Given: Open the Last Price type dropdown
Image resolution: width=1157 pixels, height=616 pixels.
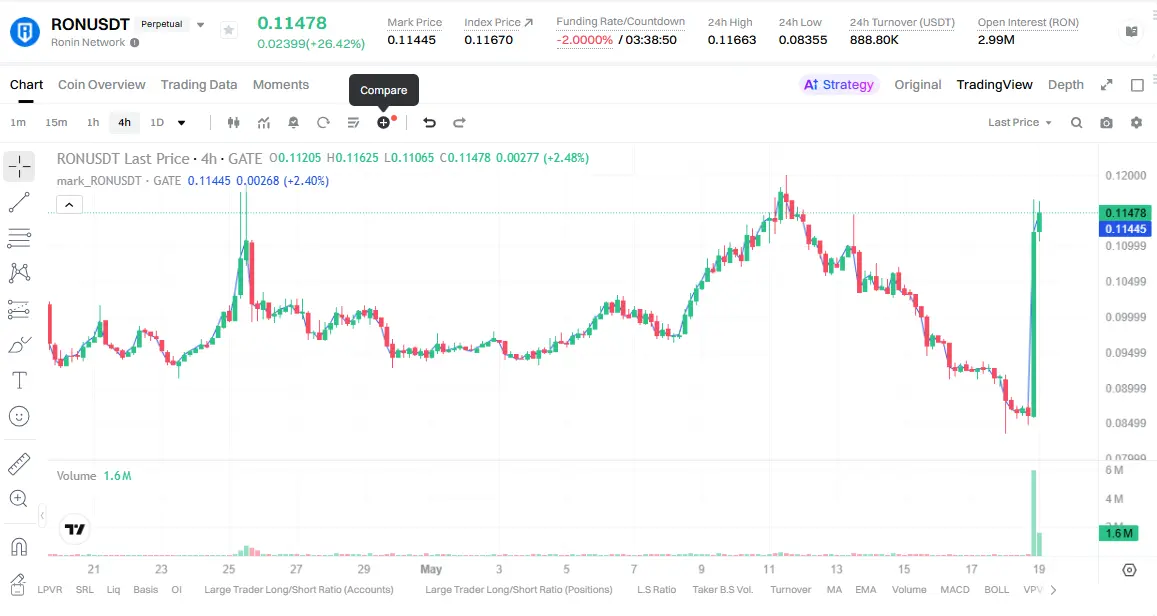Looking at the screenshot, I should (x=1019, y=122).
